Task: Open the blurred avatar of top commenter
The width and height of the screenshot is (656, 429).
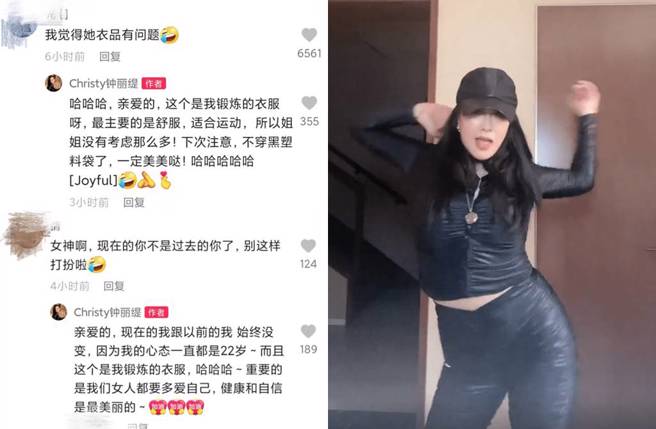Action: [19, 25]
